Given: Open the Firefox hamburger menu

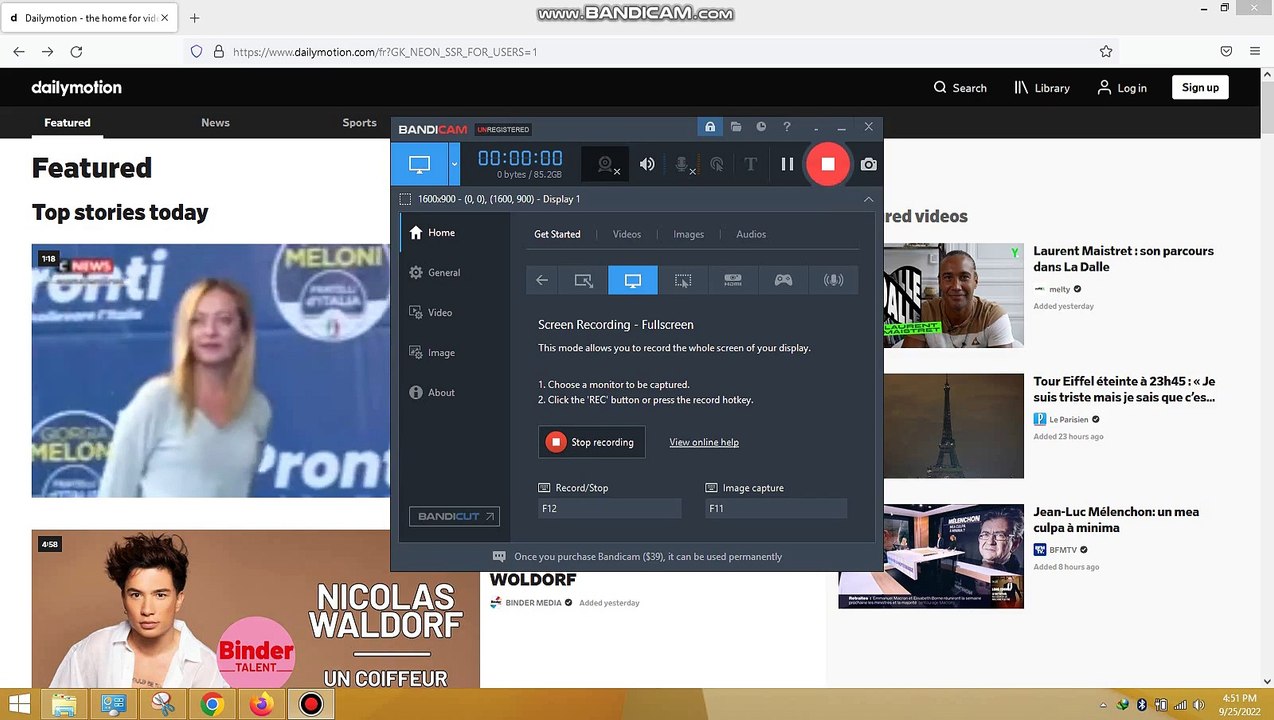Looking at the screenshot, I should pyautogui.click(x=1255, y=51).
